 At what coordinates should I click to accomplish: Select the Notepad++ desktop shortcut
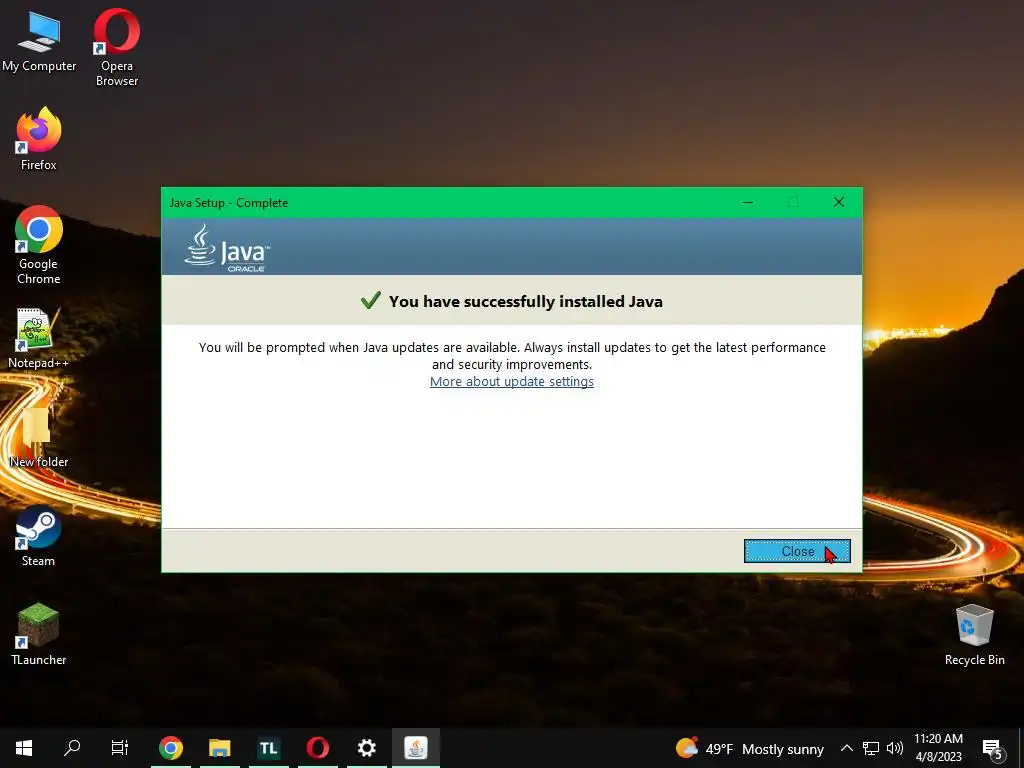[x=39, y=338]
